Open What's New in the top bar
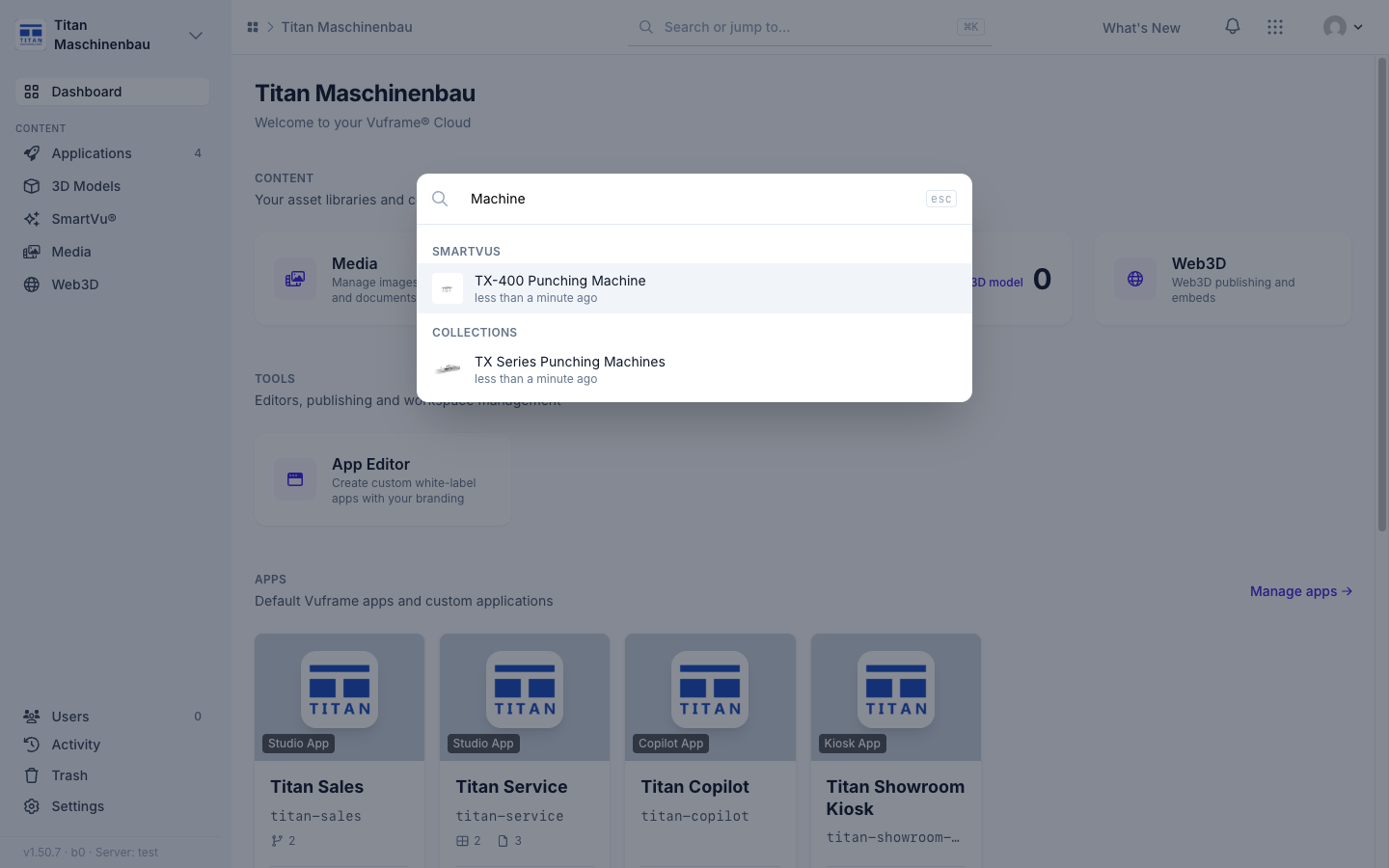 tap(1141, 28)
